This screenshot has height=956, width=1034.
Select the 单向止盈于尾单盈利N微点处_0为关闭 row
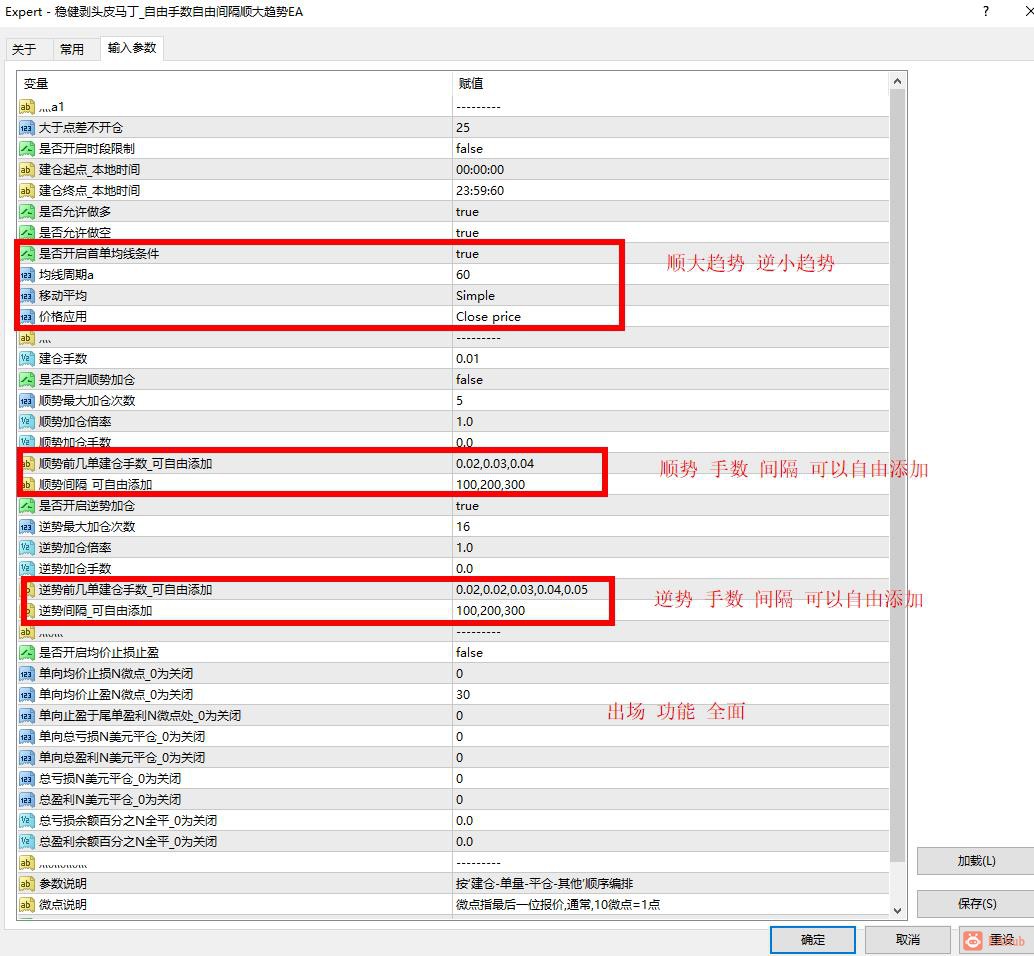[x=453, y=716]
